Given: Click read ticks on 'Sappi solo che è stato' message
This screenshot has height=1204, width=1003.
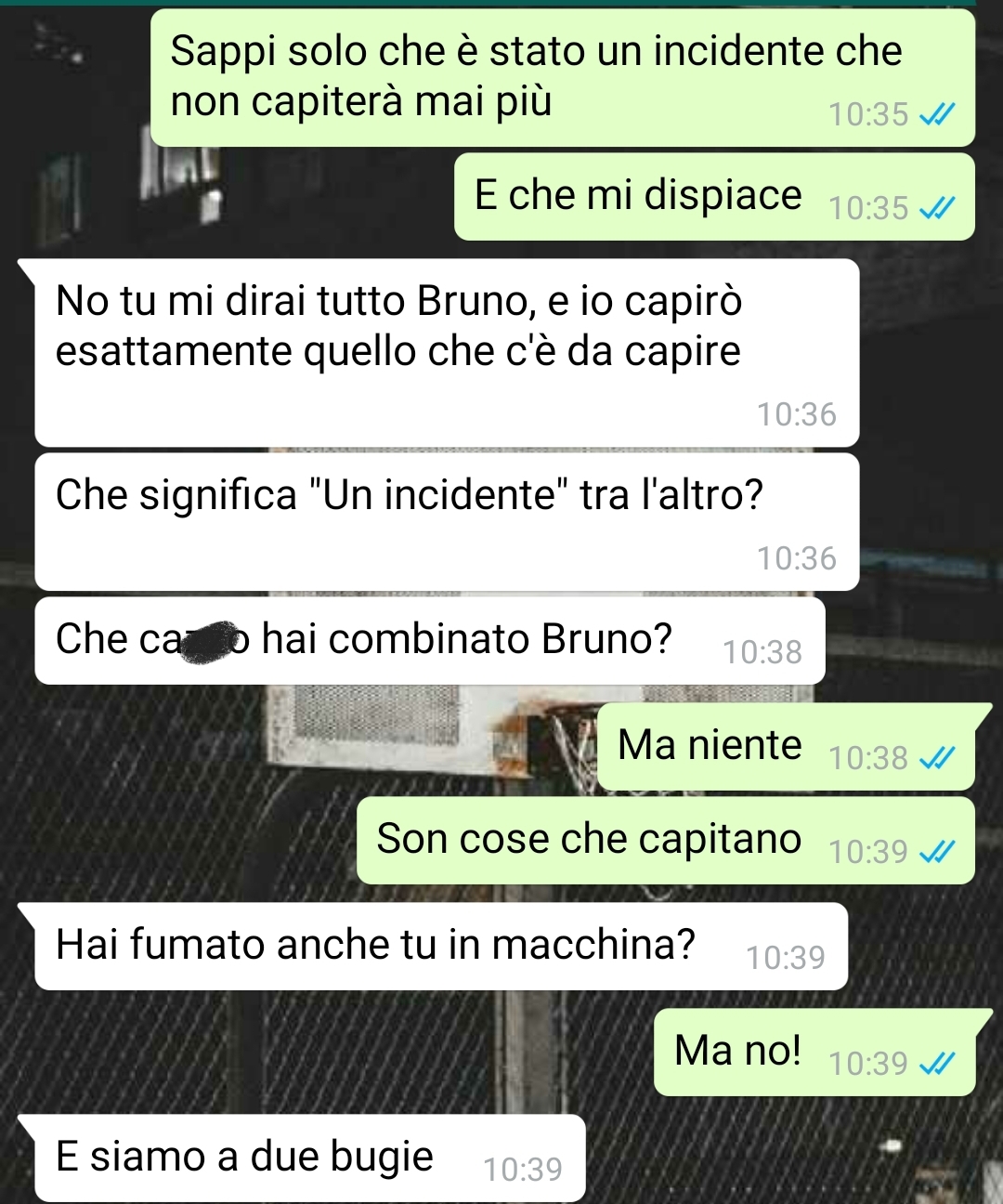Looking at the screenshot, I should 936,115.
